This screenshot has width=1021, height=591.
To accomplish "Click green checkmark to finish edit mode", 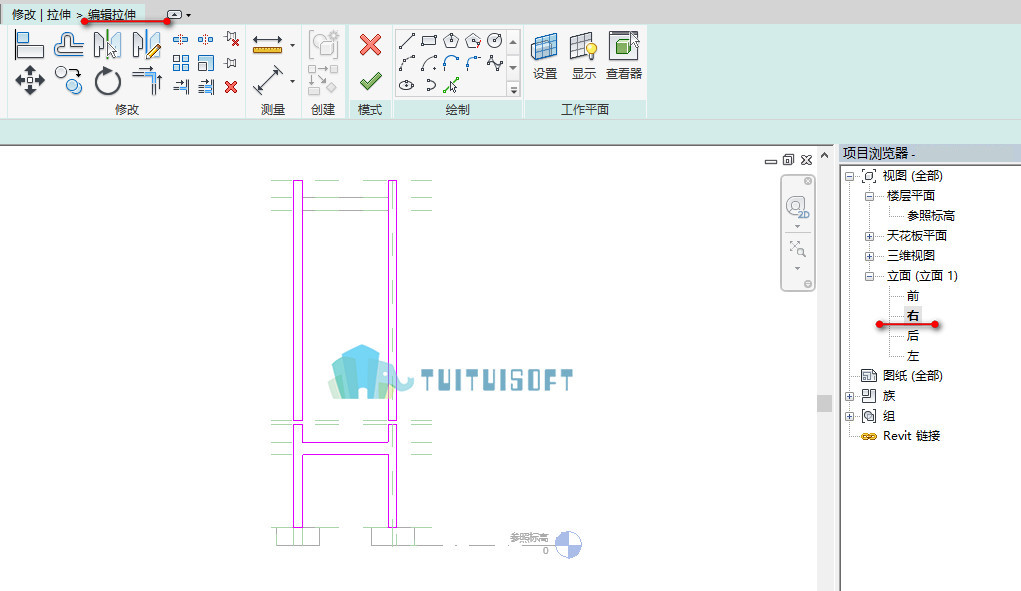I will coord(370,81).
